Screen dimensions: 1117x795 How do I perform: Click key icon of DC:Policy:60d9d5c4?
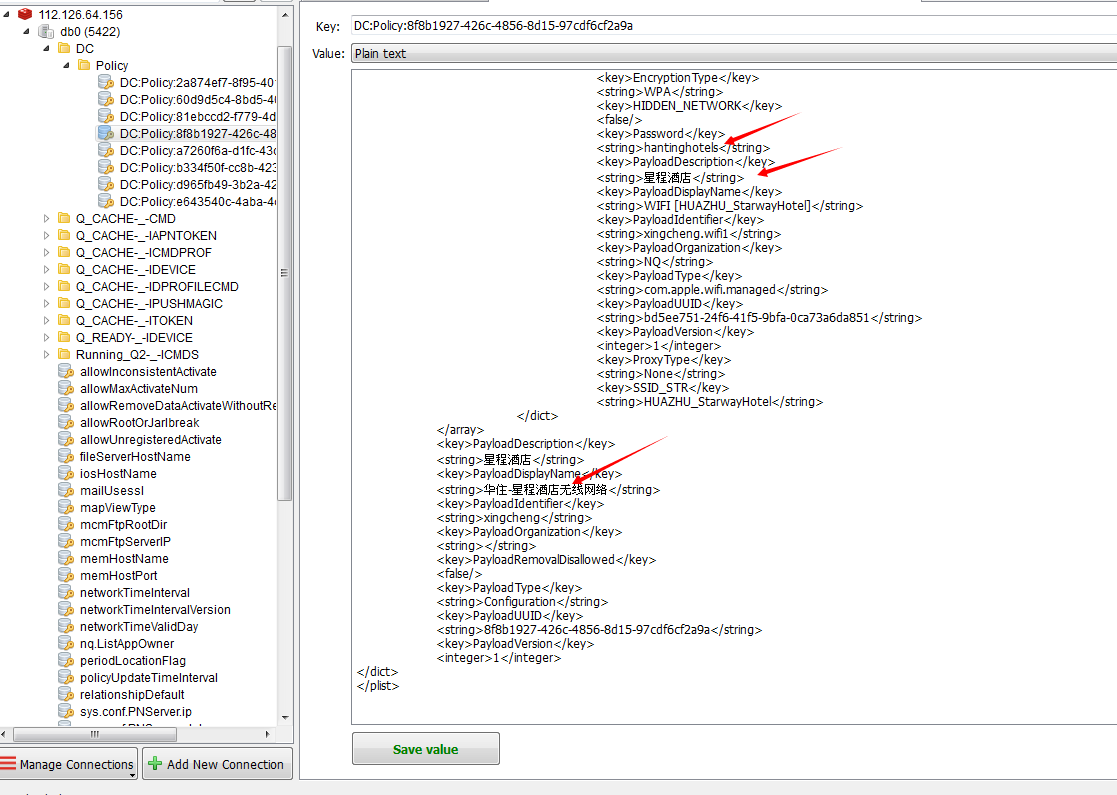105,99
